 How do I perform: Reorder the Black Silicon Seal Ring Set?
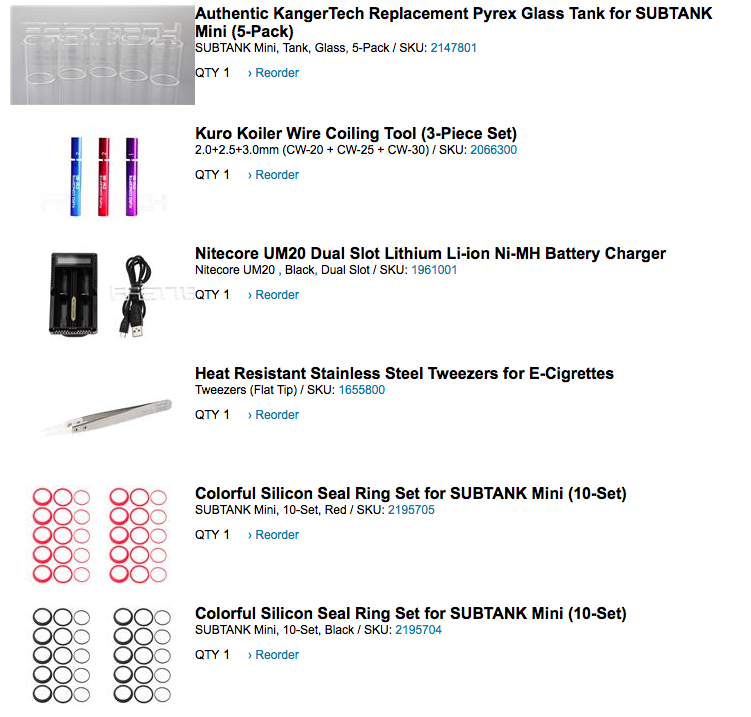pos(273,655)
